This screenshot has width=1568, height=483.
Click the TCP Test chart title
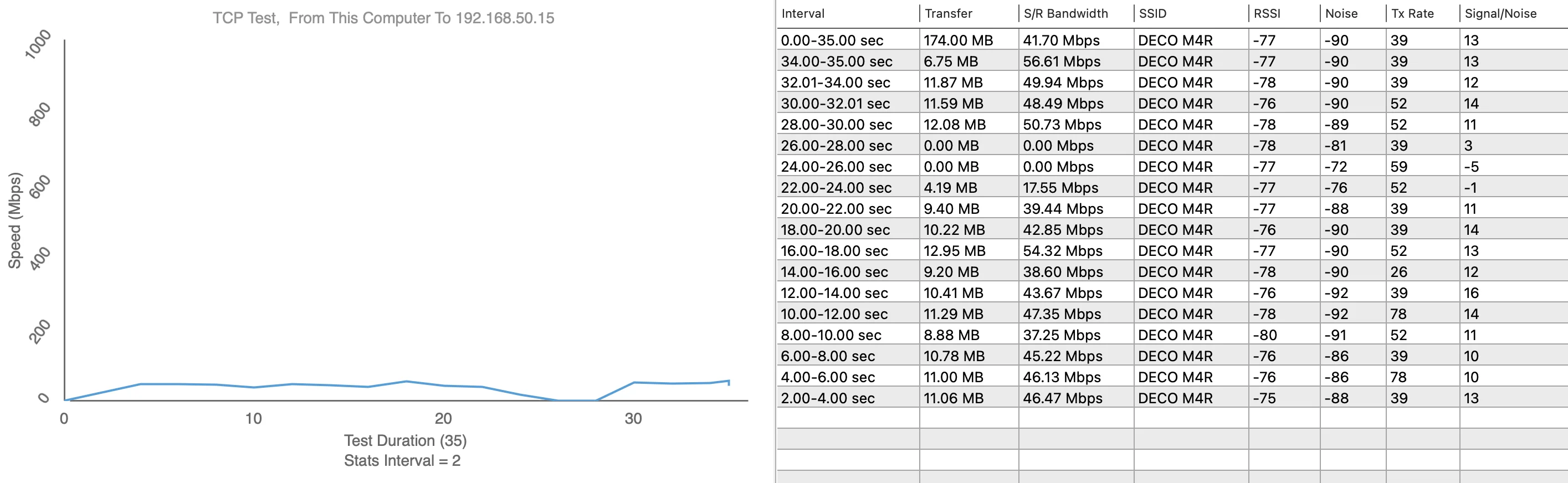click(383, 18)
